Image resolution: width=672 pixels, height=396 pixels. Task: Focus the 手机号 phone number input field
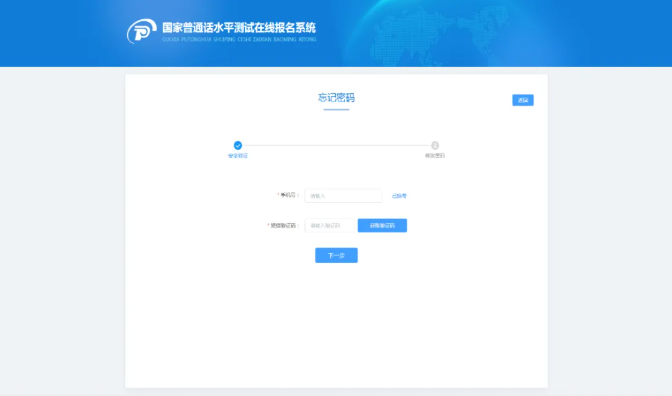tap(343, 195)
